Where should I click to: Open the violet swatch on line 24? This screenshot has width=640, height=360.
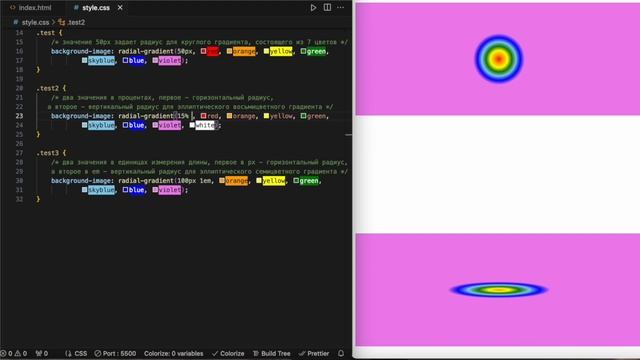pyautogui.click(x=155, y=125)
